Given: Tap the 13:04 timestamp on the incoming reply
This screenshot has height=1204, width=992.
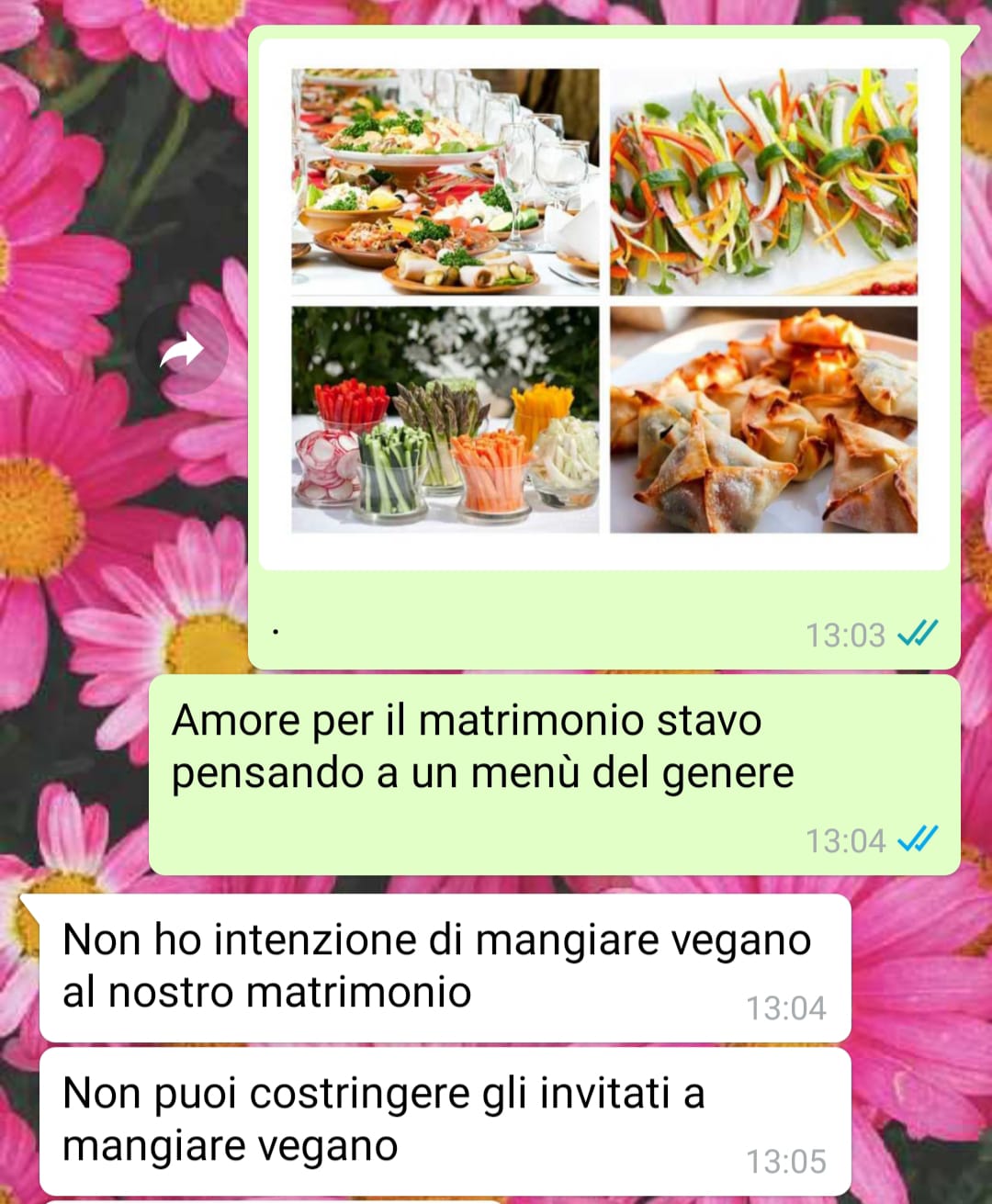Looking at the screenshot, I should point(786,1008).
